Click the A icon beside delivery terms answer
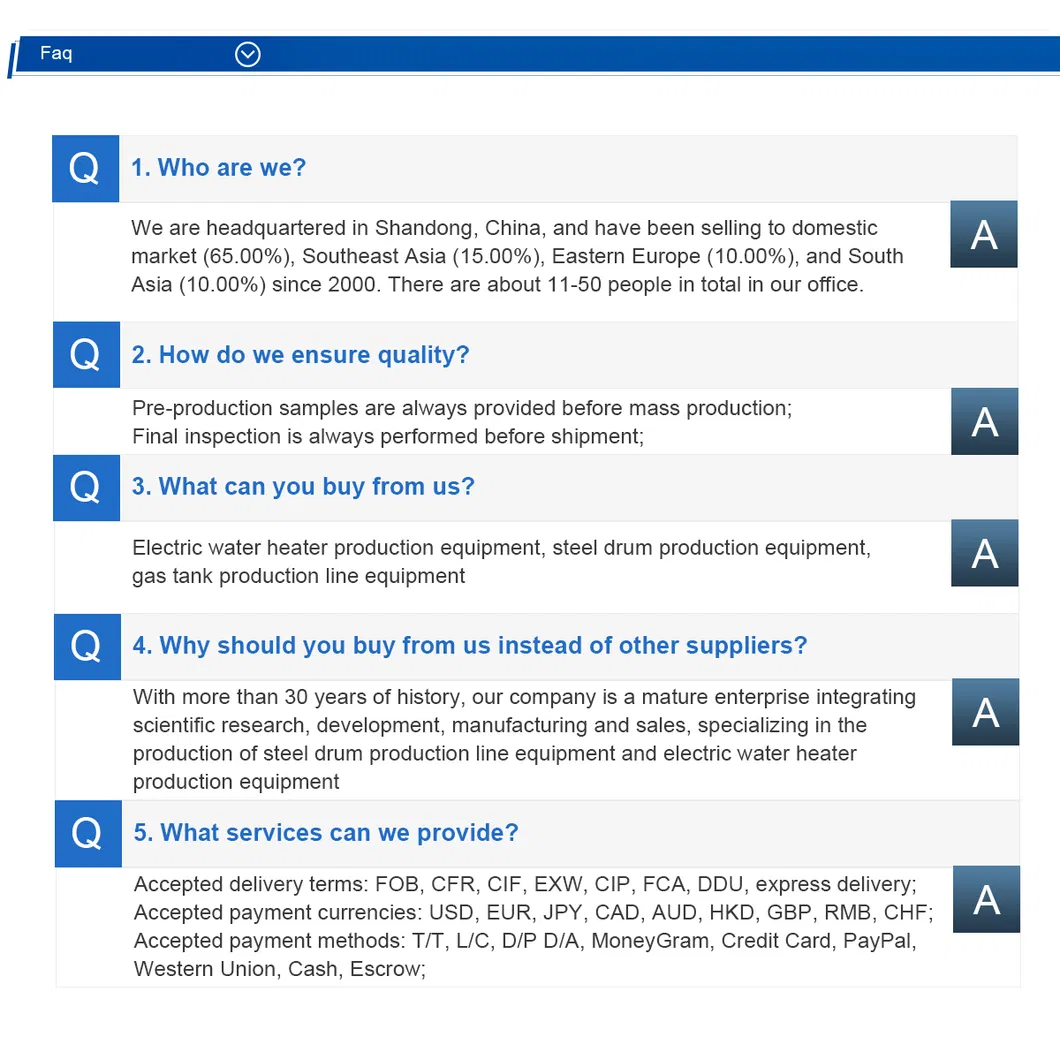This screenshot has width=1060, height=1037. pos(986,899)
